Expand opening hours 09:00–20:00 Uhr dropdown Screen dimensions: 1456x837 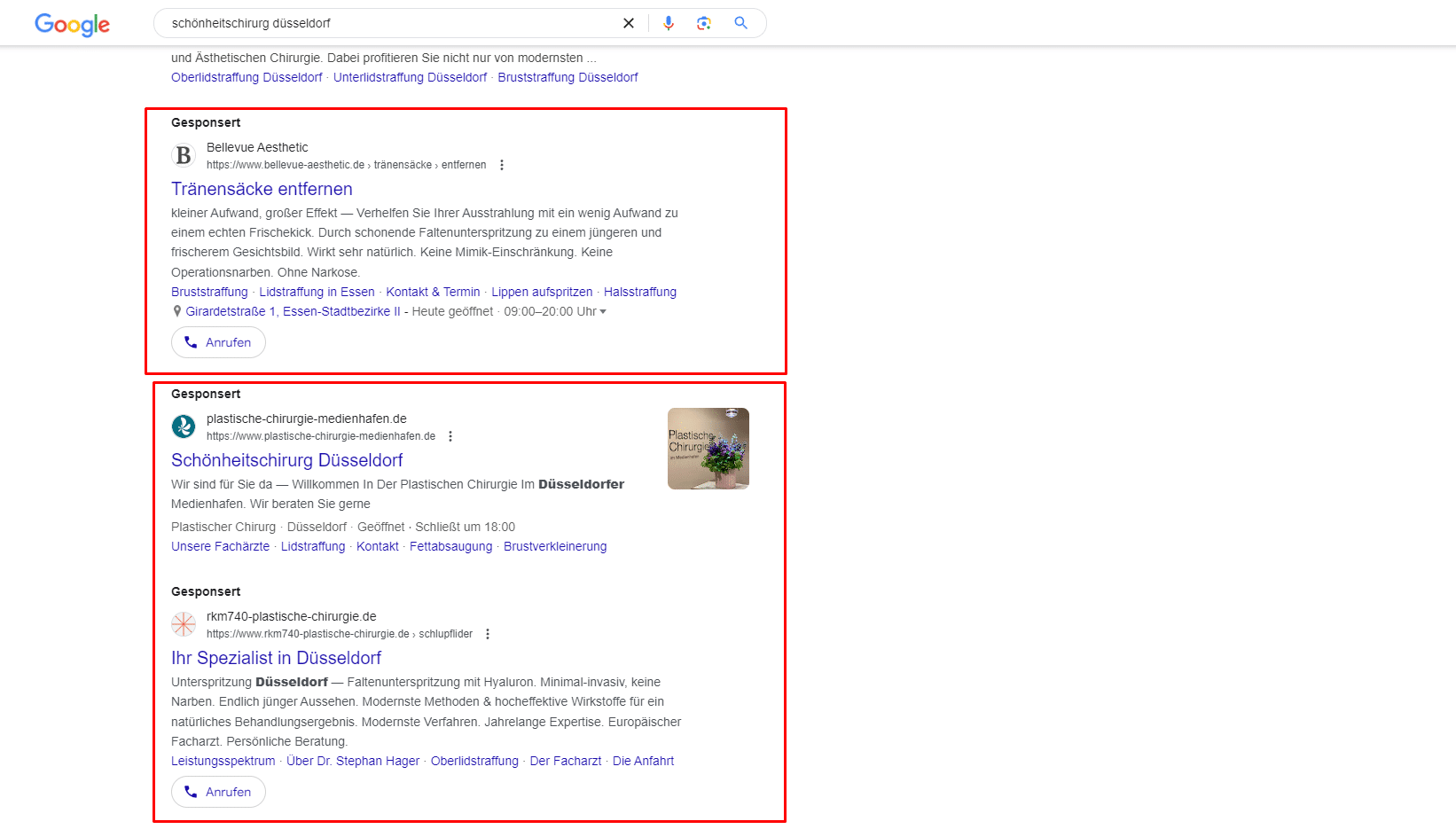(x=555, y=311)
